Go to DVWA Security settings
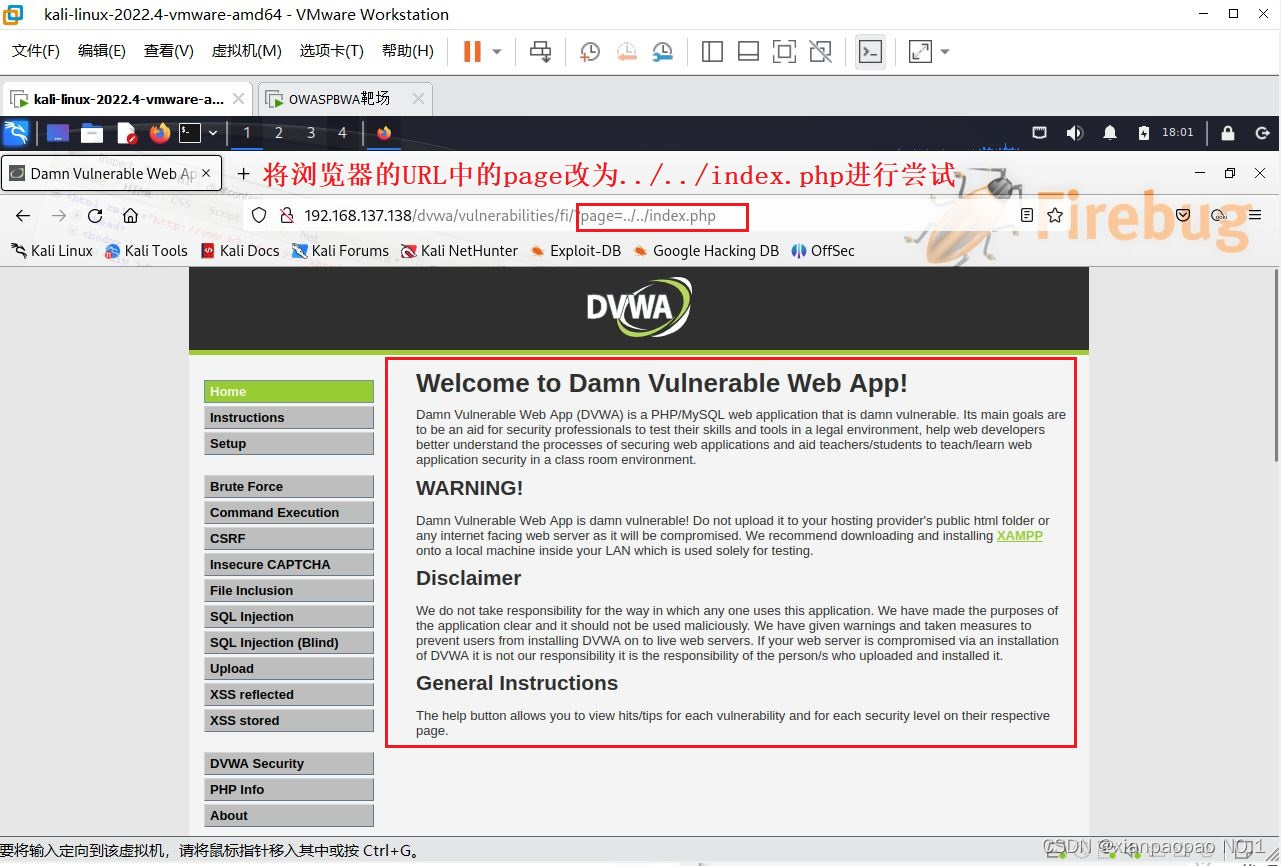1281x866 pixels. pos(289,764)
